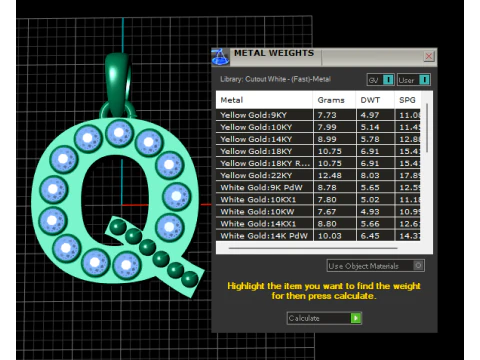The width and height of the screenshot is (480, 360).
Task: Select the Yellow Gold:9KY row
Action: click(318, 115)
